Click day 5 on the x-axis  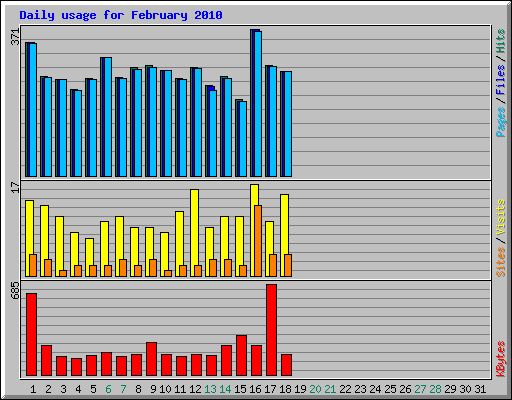coord(93,389)
